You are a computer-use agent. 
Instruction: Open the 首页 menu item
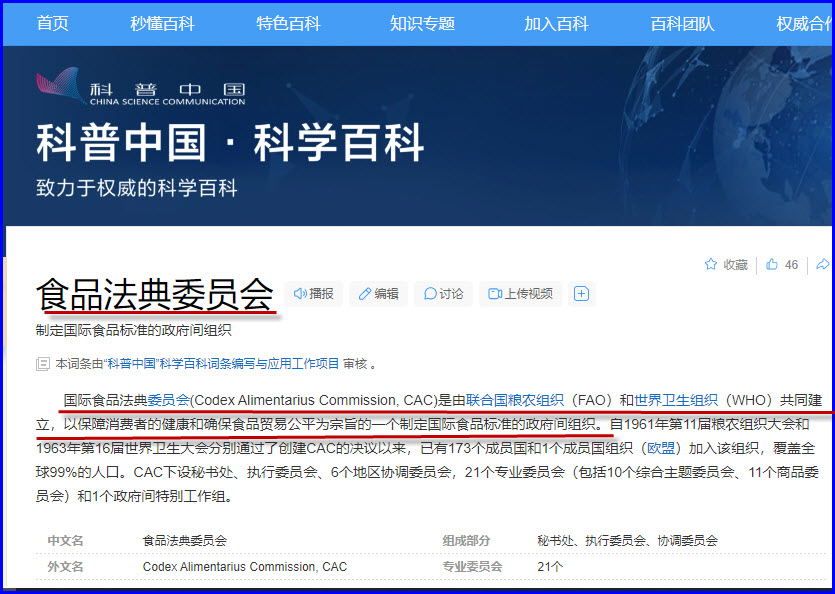[x=53, y=24]
